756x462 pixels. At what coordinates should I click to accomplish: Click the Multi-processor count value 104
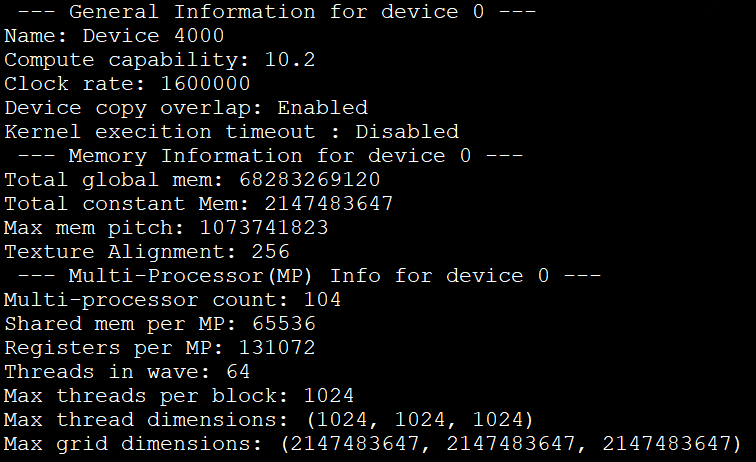pos(322,299)
